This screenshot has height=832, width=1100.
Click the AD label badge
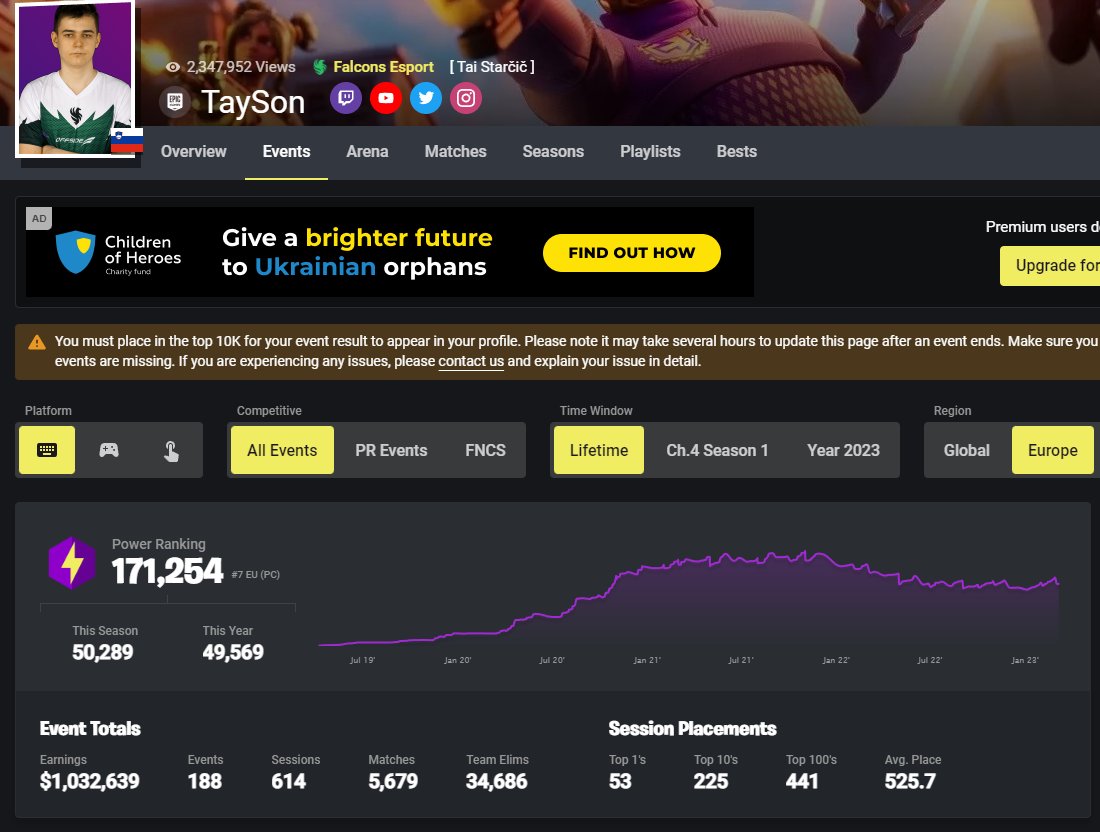[39, 218]
